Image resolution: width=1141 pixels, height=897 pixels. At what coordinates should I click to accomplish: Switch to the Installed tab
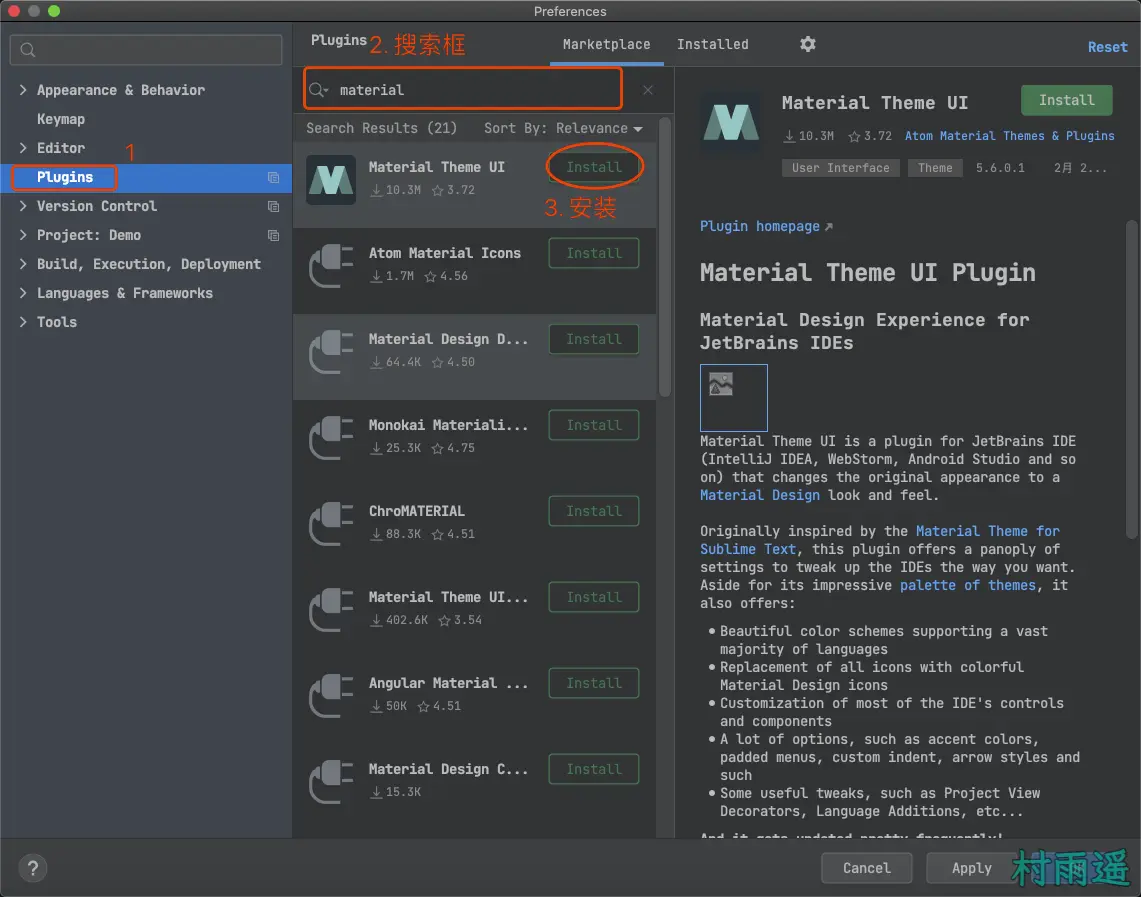(x=712, y=44)
